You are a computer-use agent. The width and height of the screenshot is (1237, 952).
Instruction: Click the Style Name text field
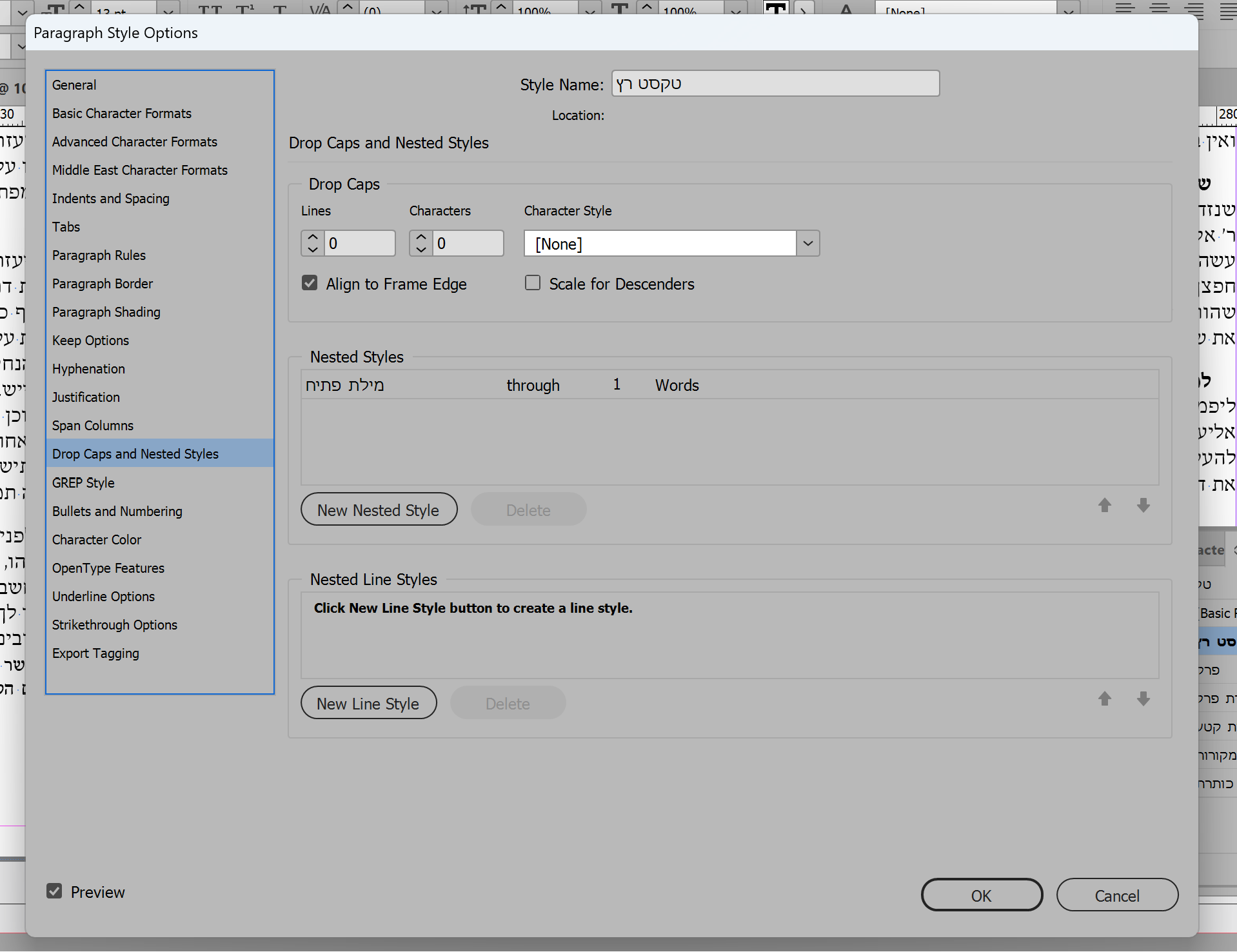pyautogui.click(x=775, y=84)
